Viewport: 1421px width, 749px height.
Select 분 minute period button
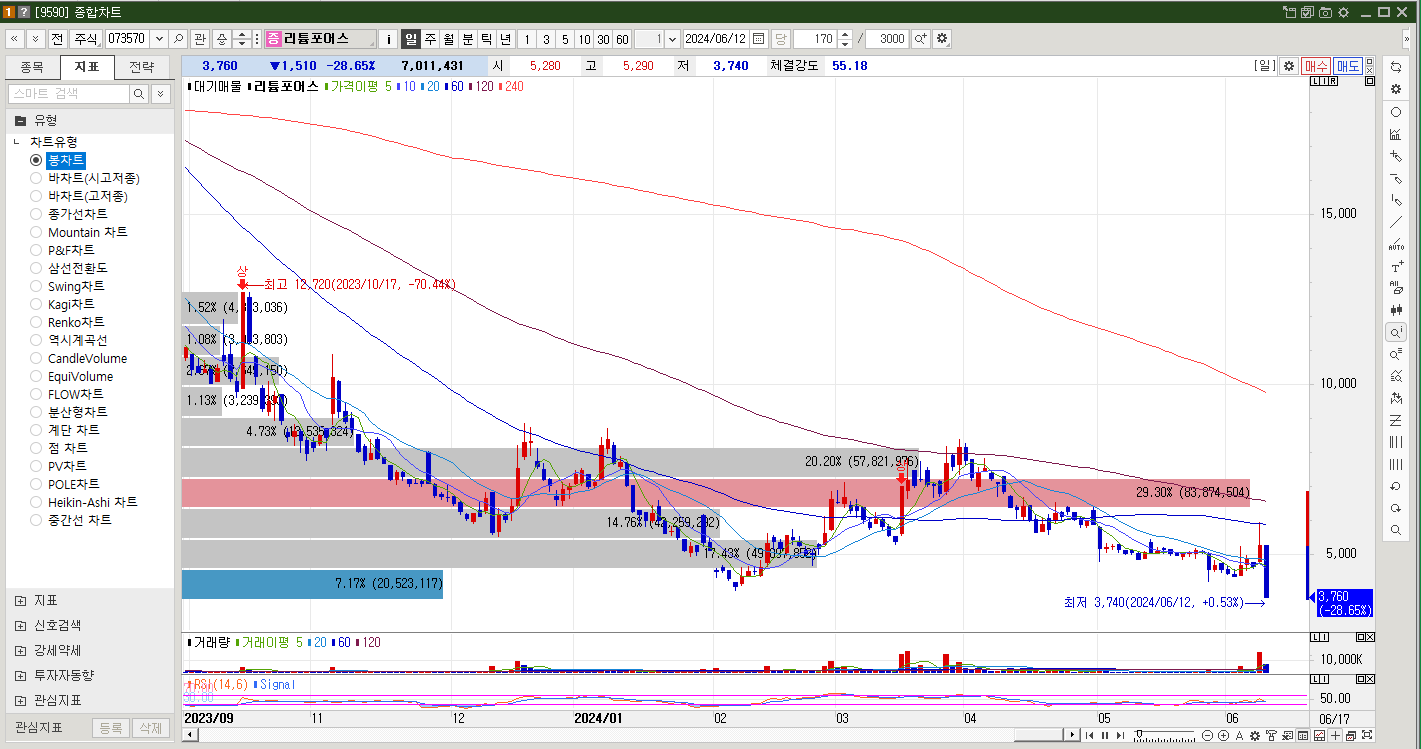468,39
